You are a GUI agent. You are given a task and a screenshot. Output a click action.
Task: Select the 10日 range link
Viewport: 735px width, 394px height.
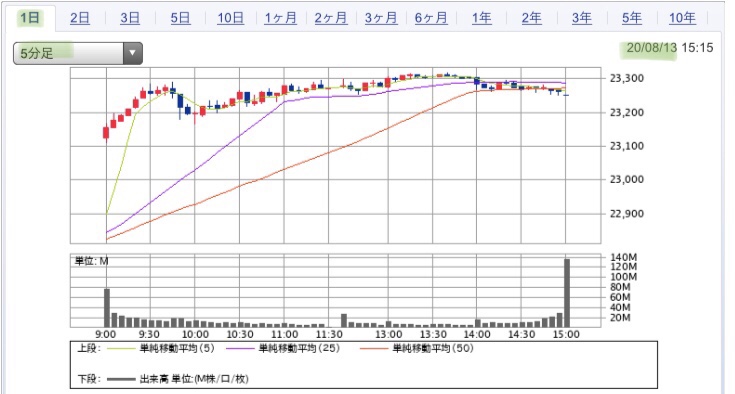pyautogui.click(x=231, y=18)
